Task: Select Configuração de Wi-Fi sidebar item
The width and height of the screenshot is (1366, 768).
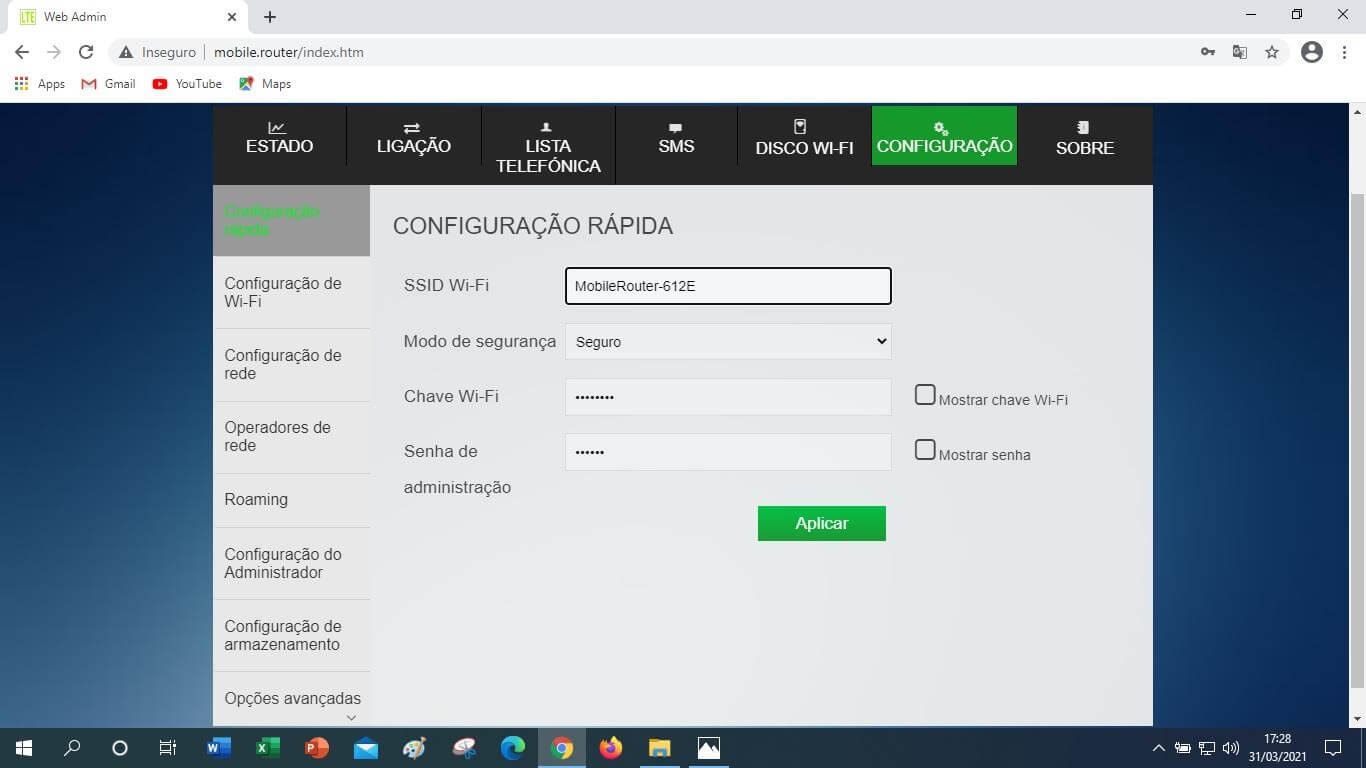Action: [x=283, y=292]
